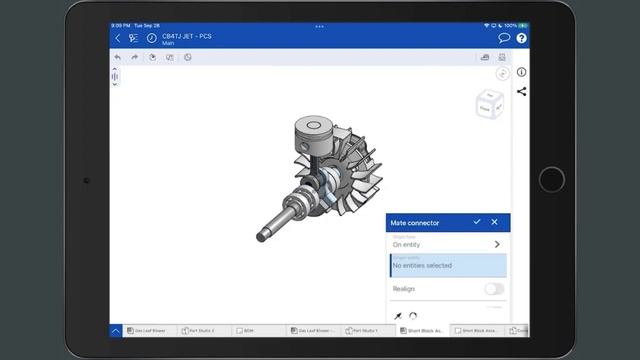Open the comments speech bubble
The image size is (640, 360).
[x=504, y=38]
